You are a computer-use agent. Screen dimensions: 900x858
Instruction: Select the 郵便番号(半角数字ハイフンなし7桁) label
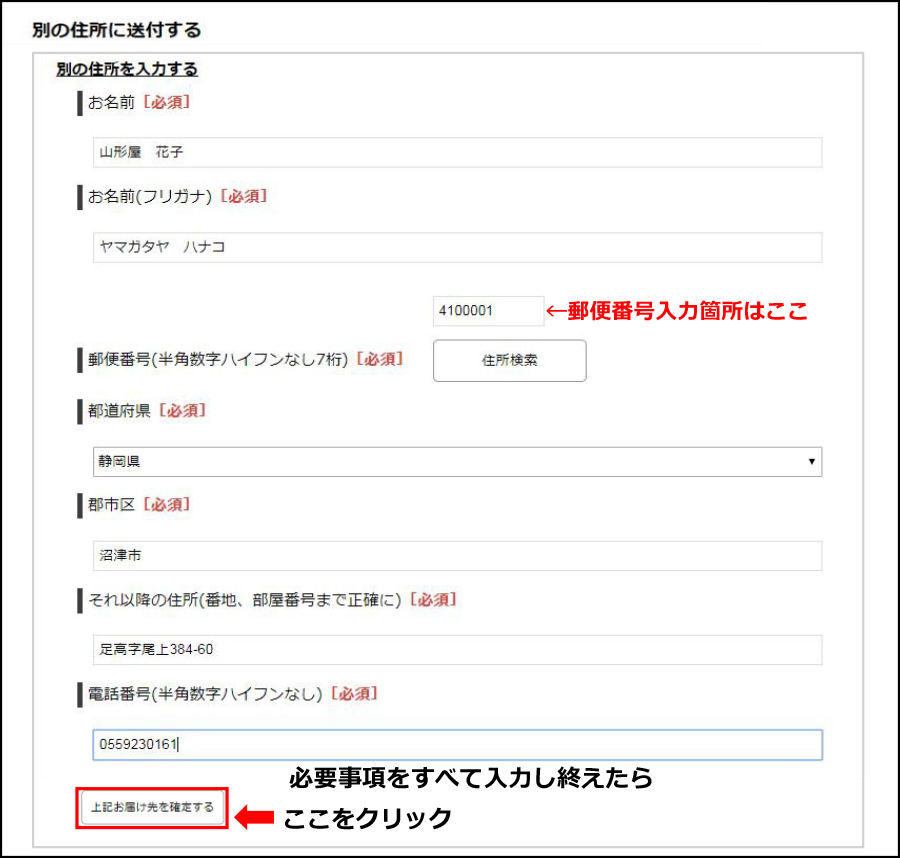(217, 359)
